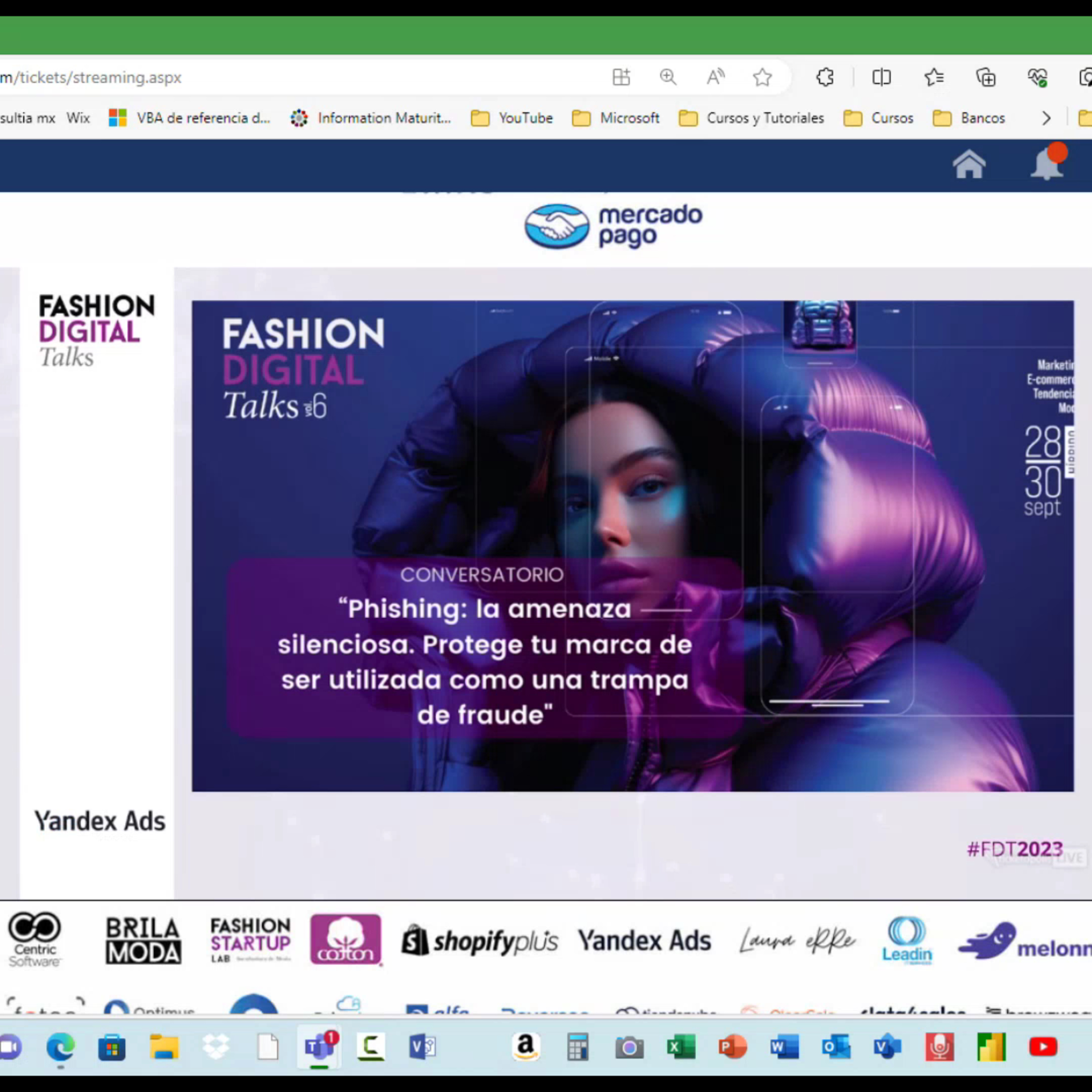Open Microsoft Store from the taskbar

pos(112,1047)
